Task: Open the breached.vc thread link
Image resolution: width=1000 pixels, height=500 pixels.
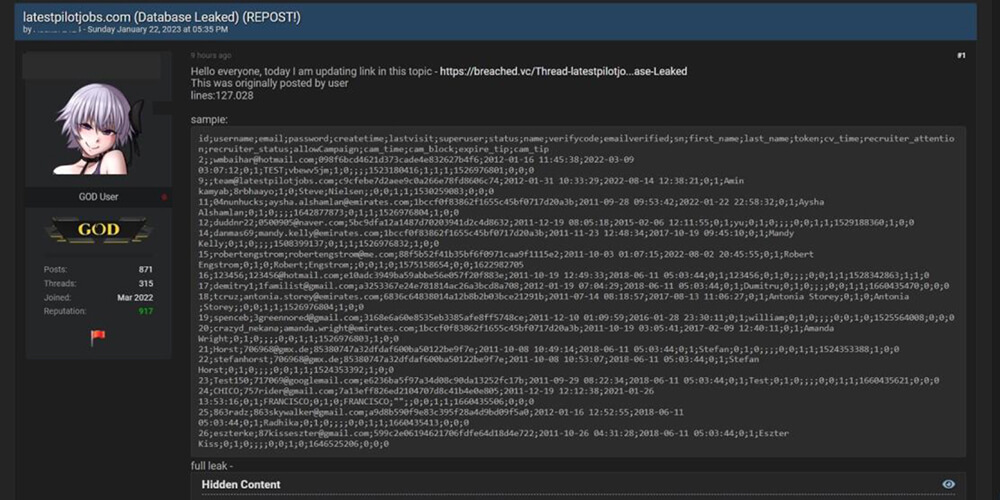Action: 563,71
